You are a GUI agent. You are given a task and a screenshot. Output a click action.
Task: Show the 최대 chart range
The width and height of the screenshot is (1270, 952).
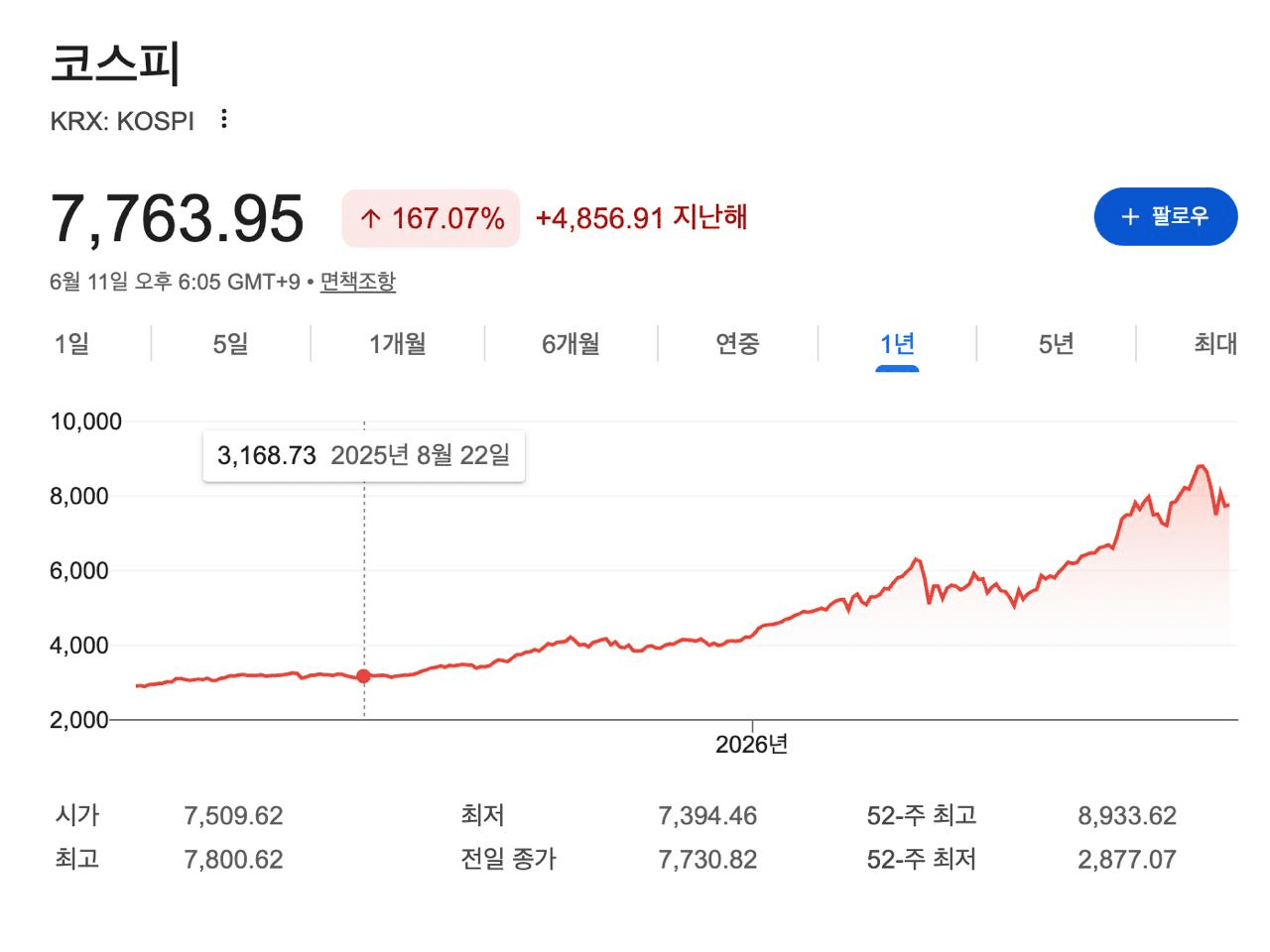point(1214,344)
